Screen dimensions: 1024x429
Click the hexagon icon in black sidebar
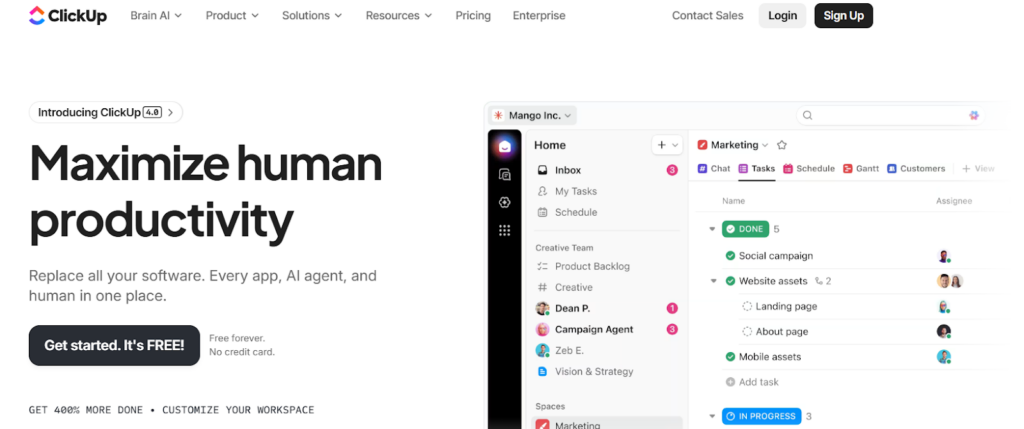click(x=504, y=202)
